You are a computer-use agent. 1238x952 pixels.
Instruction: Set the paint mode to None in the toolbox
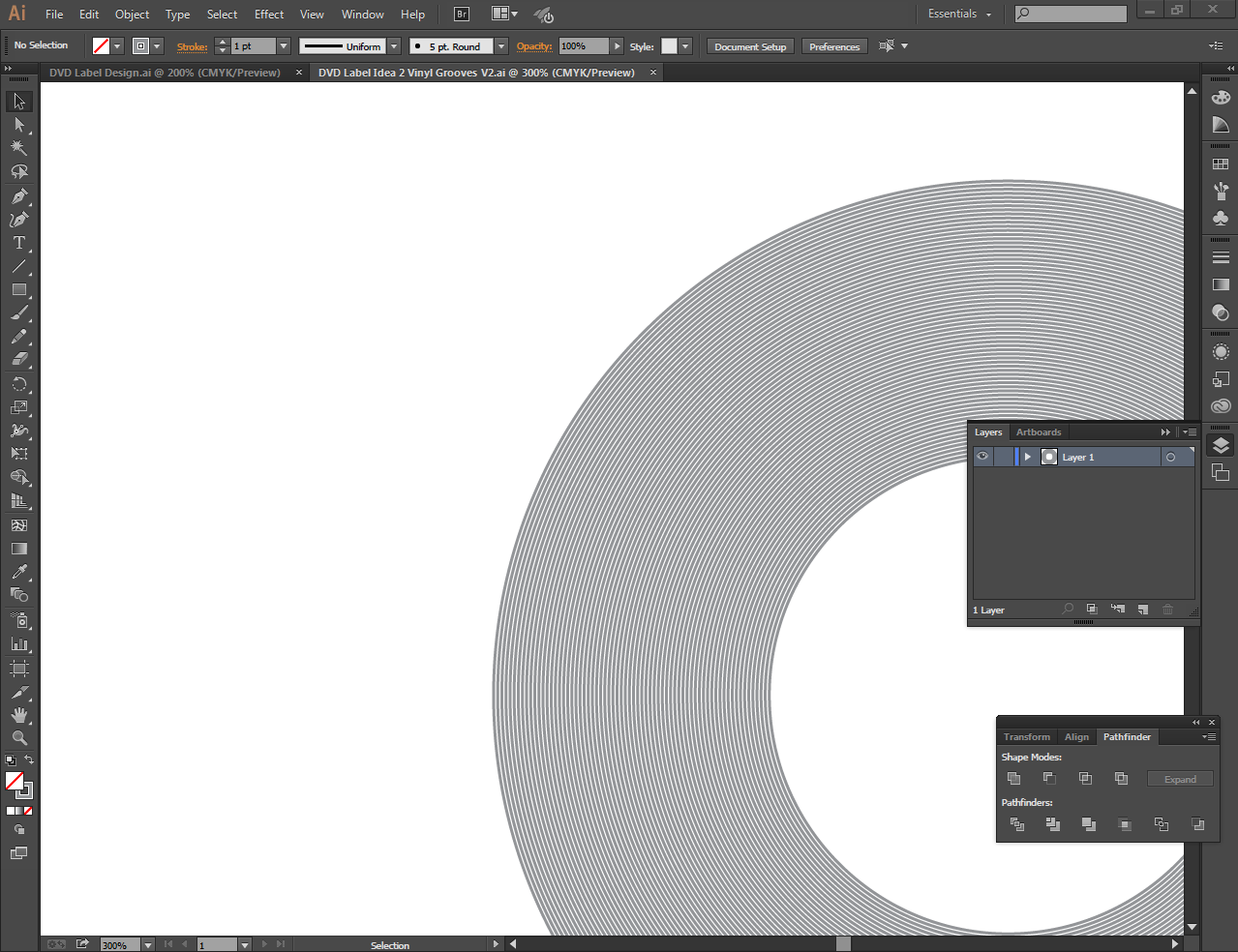coord(28,811)
